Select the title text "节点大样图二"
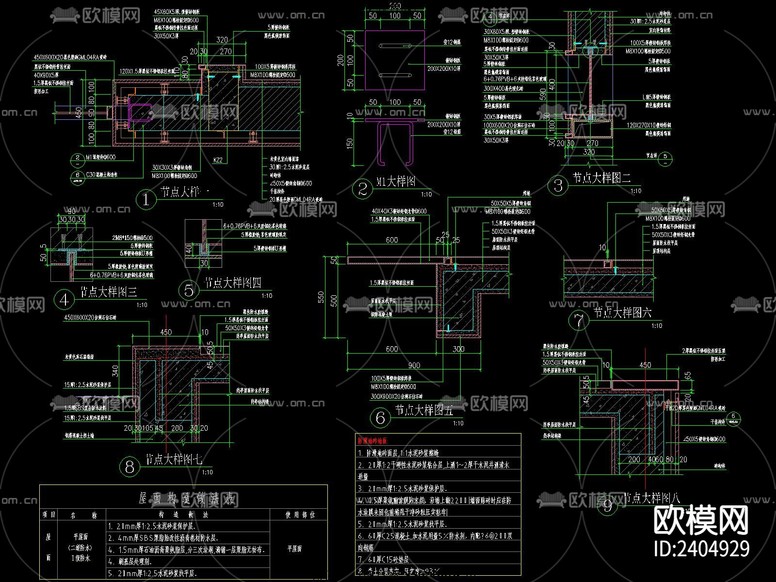The height and width of the screenshot is (582, 776). (602, 178)
